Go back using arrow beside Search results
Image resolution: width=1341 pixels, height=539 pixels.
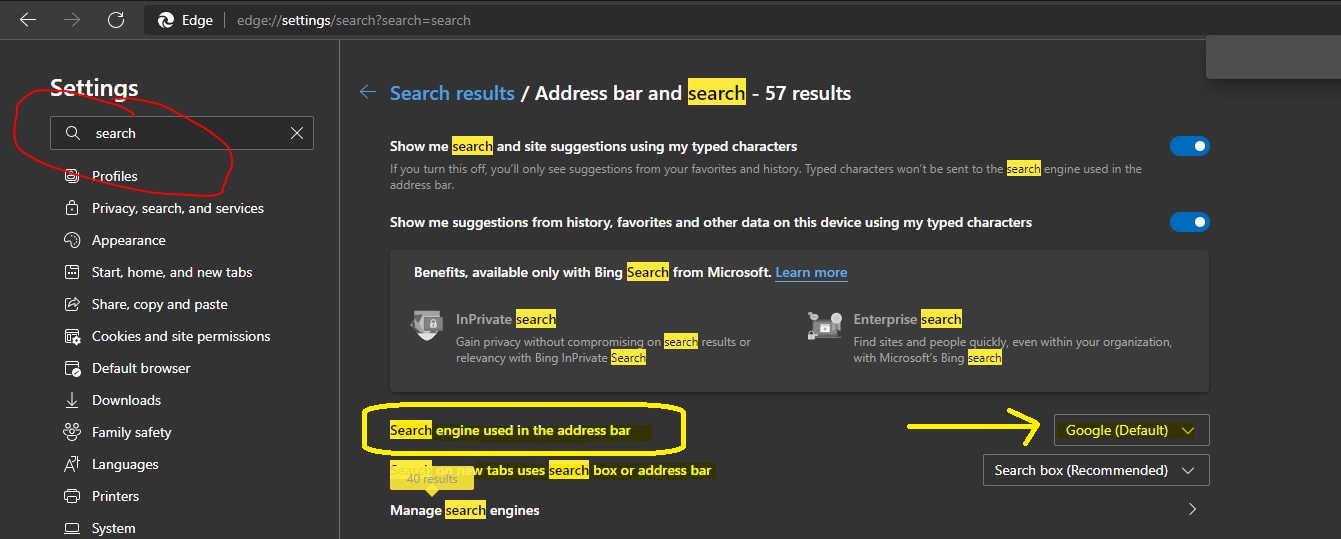coord(368,93)
